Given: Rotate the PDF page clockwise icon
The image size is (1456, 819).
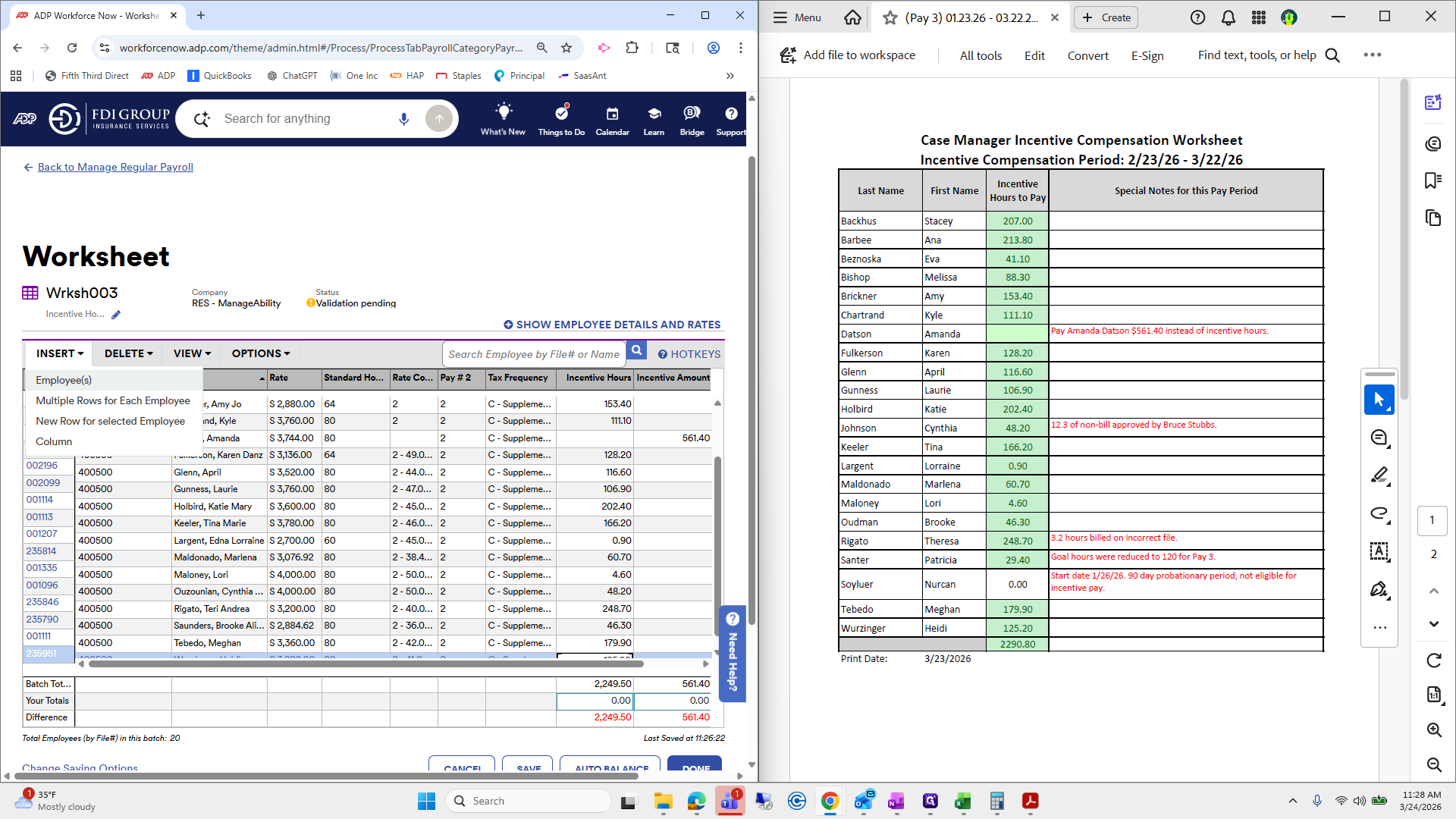Looking at the screenshot, I should coord(1433,661).
